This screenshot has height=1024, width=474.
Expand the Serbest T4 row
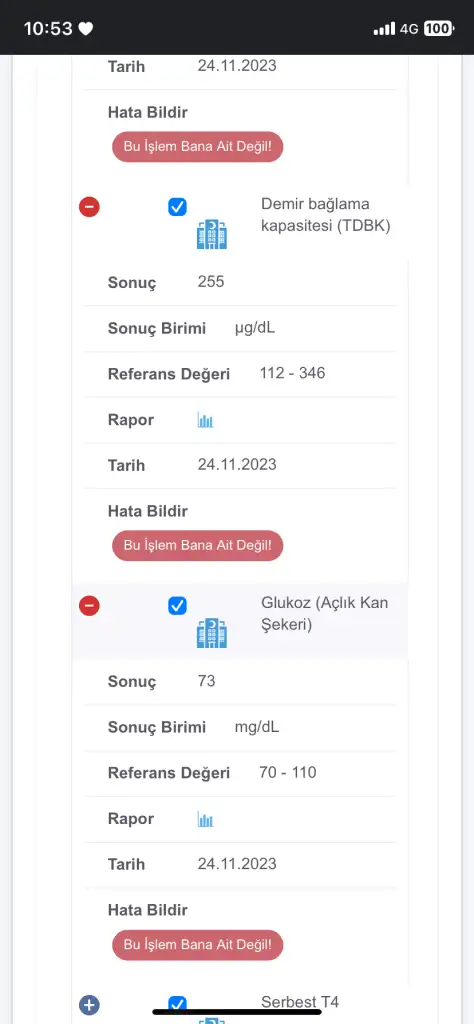tap(89, 1004)
